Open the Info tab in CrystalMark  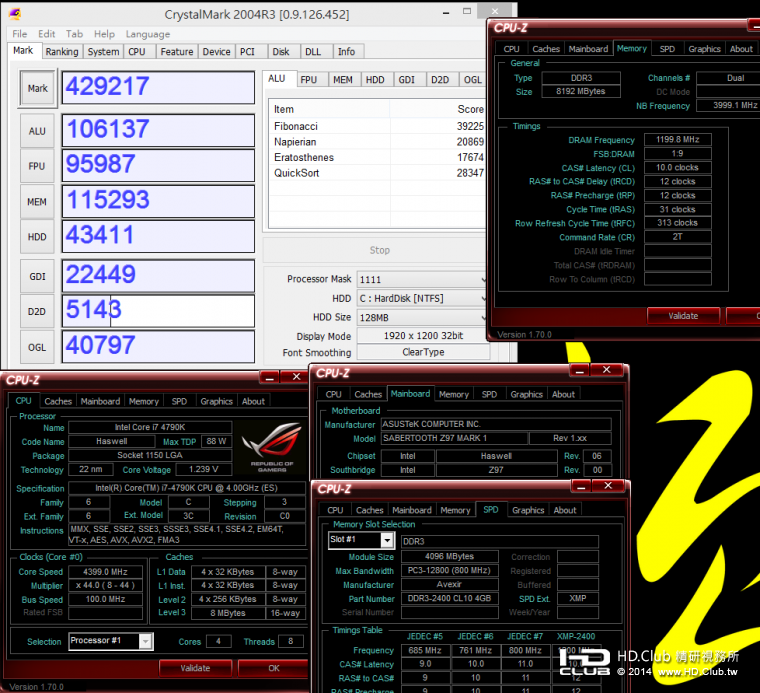(x=346, y=52)
